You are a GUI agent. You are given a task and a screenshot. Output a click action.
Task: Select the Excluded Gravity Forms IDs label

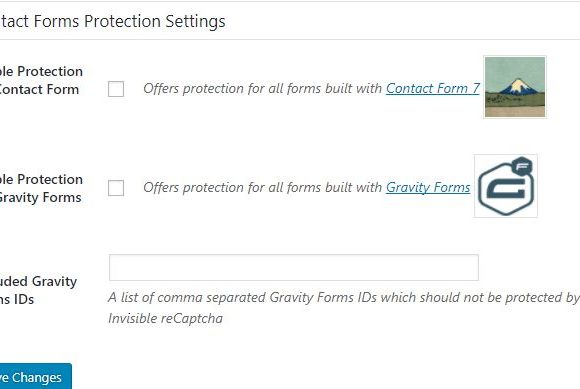tap(38, 290)
